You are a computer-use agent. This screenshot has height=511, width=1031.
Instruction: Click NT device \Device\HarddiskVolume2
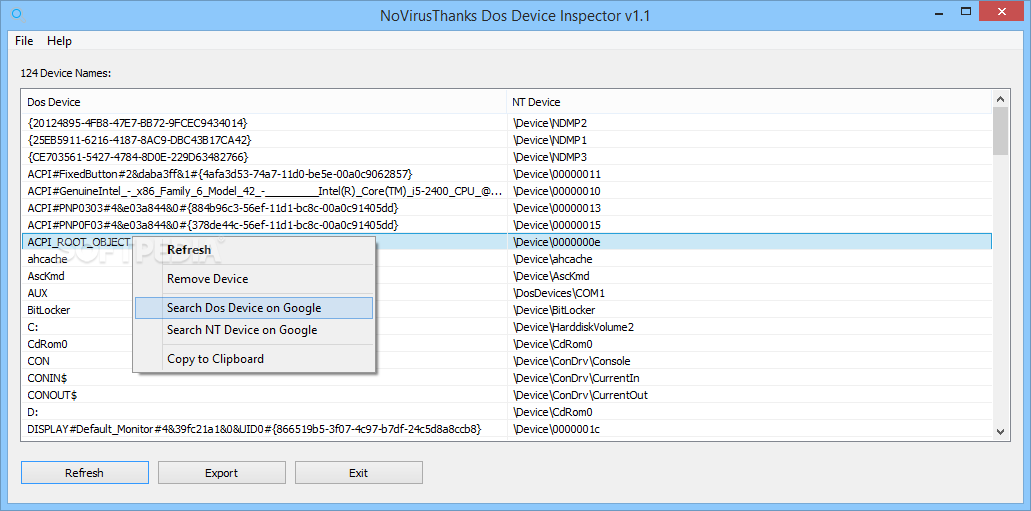pyautogui.click(x=573, y=327)
